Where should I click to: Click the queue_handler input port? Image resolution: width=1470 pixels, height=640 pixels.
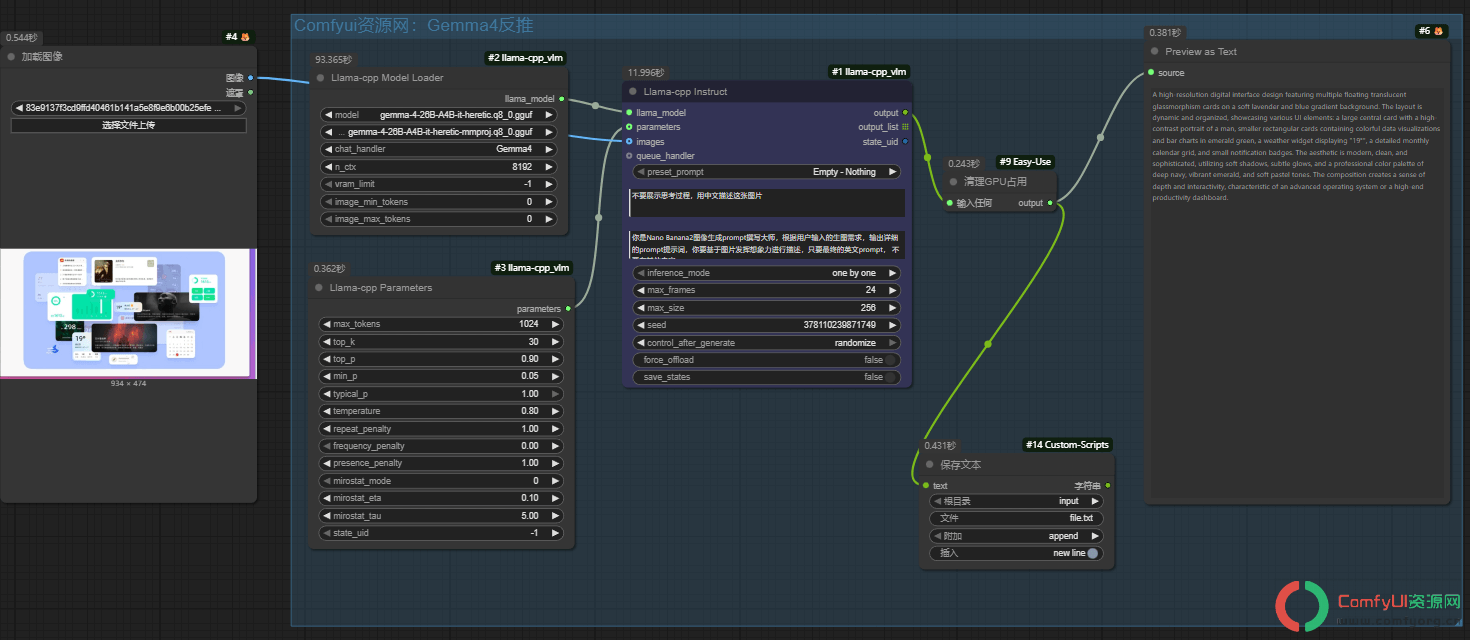[629, 156]
